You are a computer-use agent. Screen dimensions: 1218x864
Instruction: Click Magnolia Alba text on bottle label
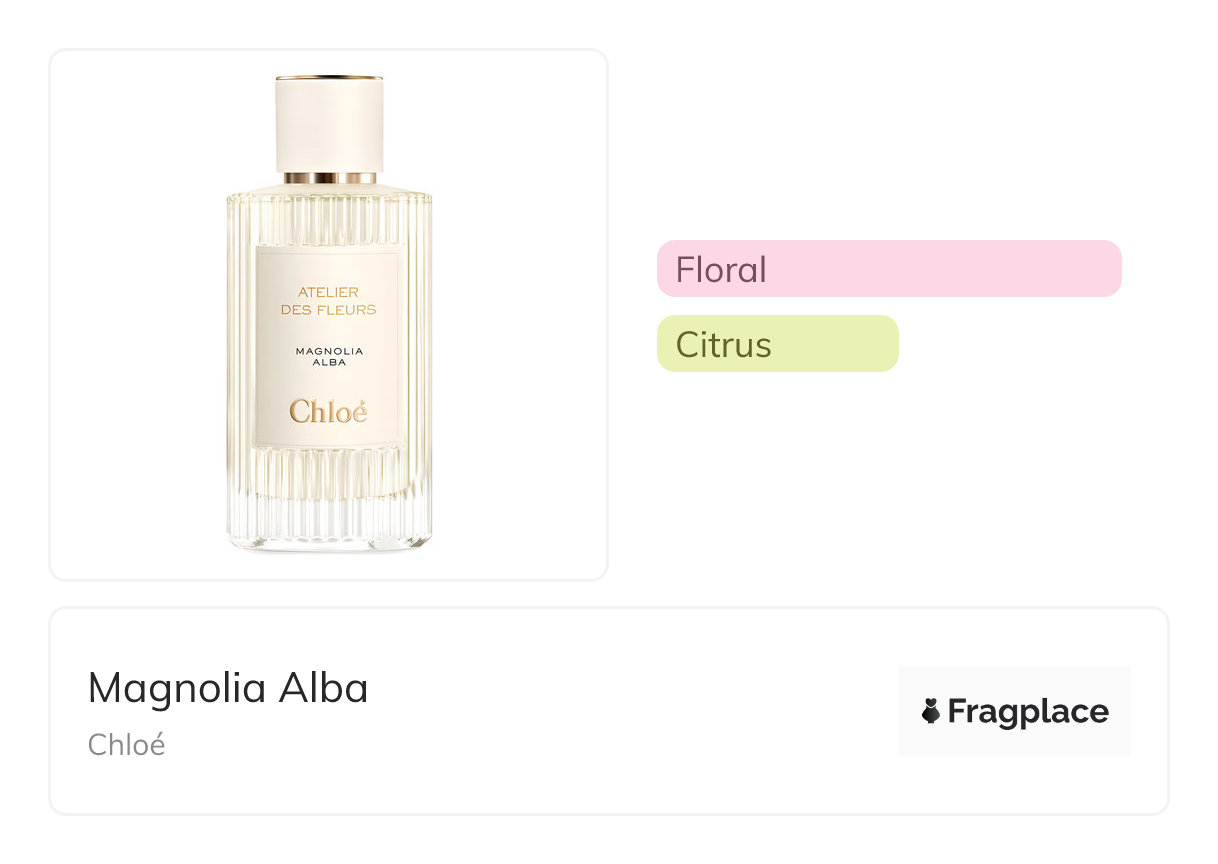coord(329,356)
